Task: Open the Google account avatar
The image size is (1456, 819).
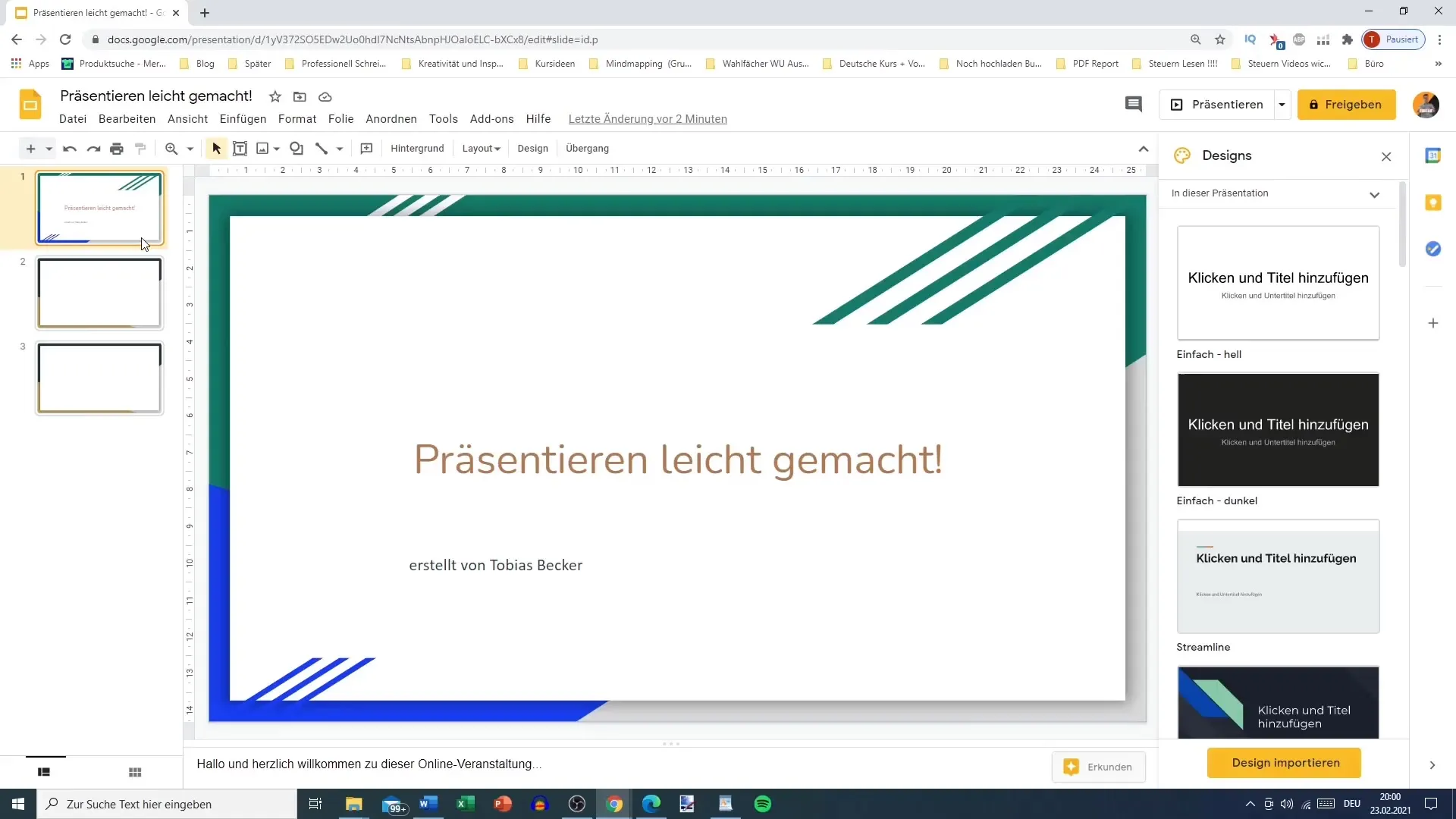Action: 1426,105
